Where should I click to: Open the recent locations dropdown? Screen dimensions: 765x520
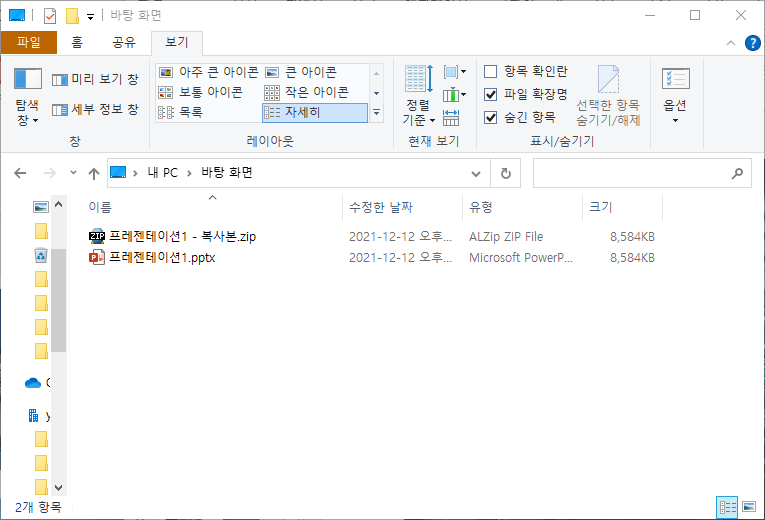[73, 172]
